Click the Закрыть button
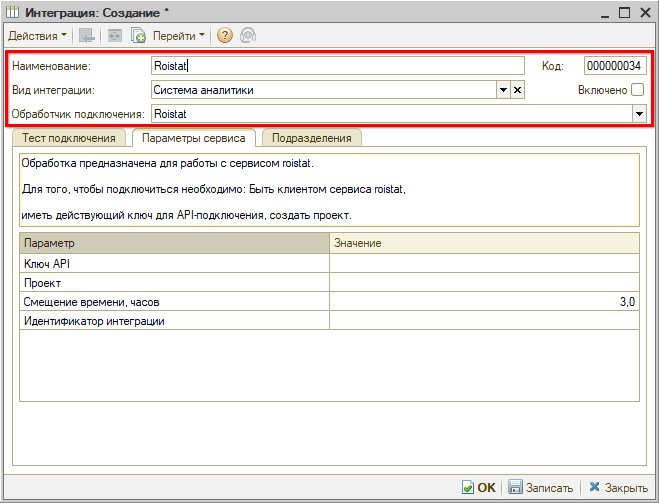659x503 pixels. [618, 487]
